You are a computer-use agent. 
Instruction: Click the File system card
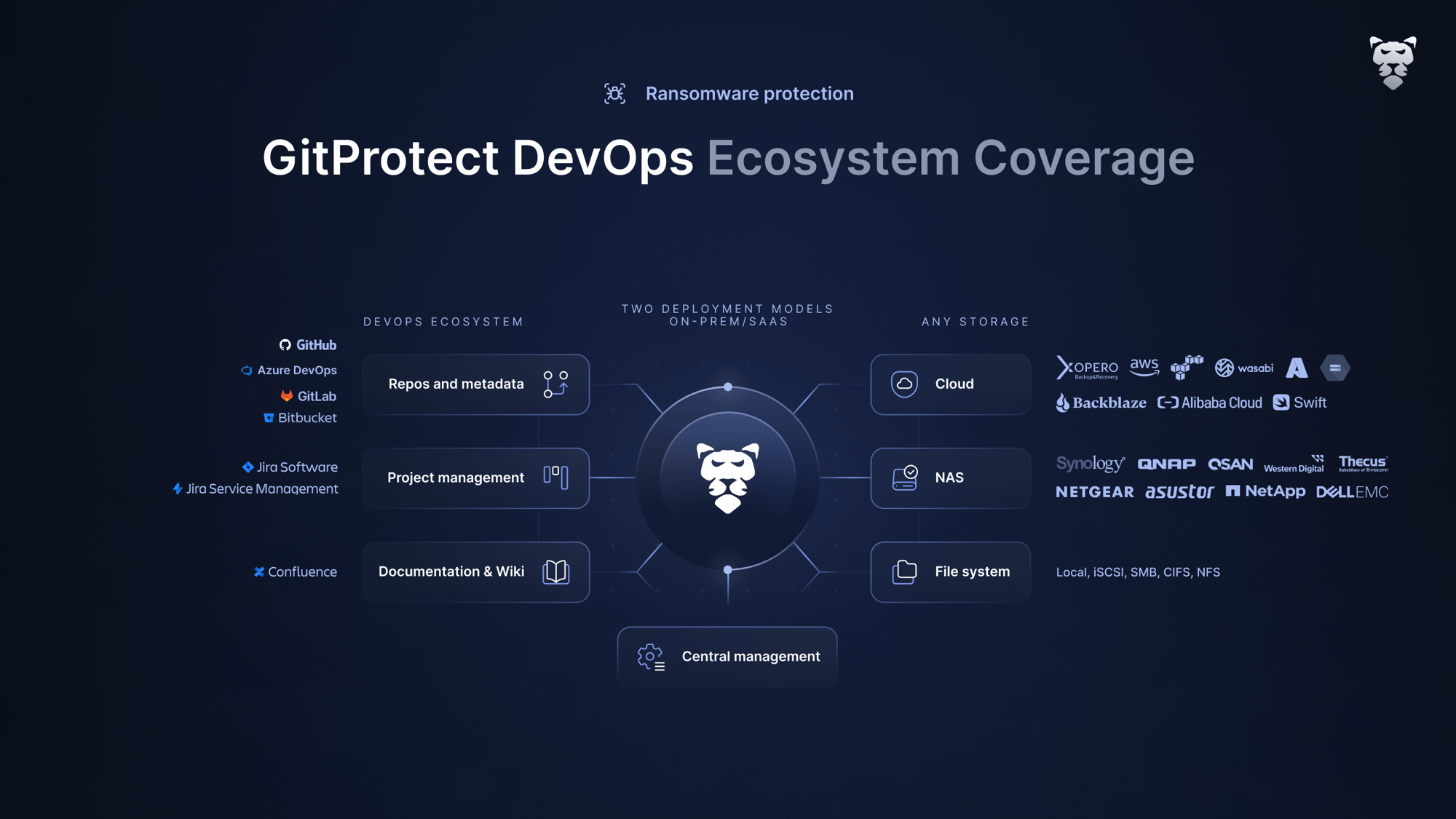[950, 572]
